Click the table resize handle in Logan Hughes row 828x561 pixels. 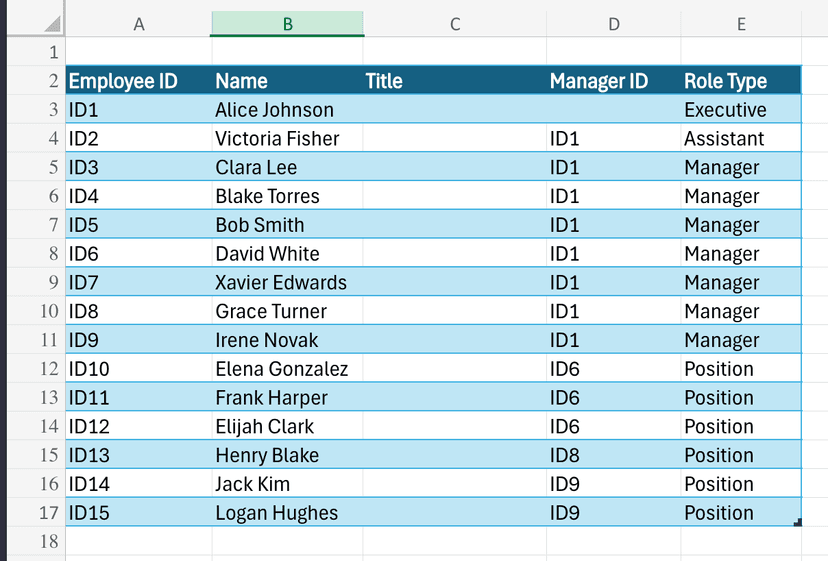click(797, 522)
